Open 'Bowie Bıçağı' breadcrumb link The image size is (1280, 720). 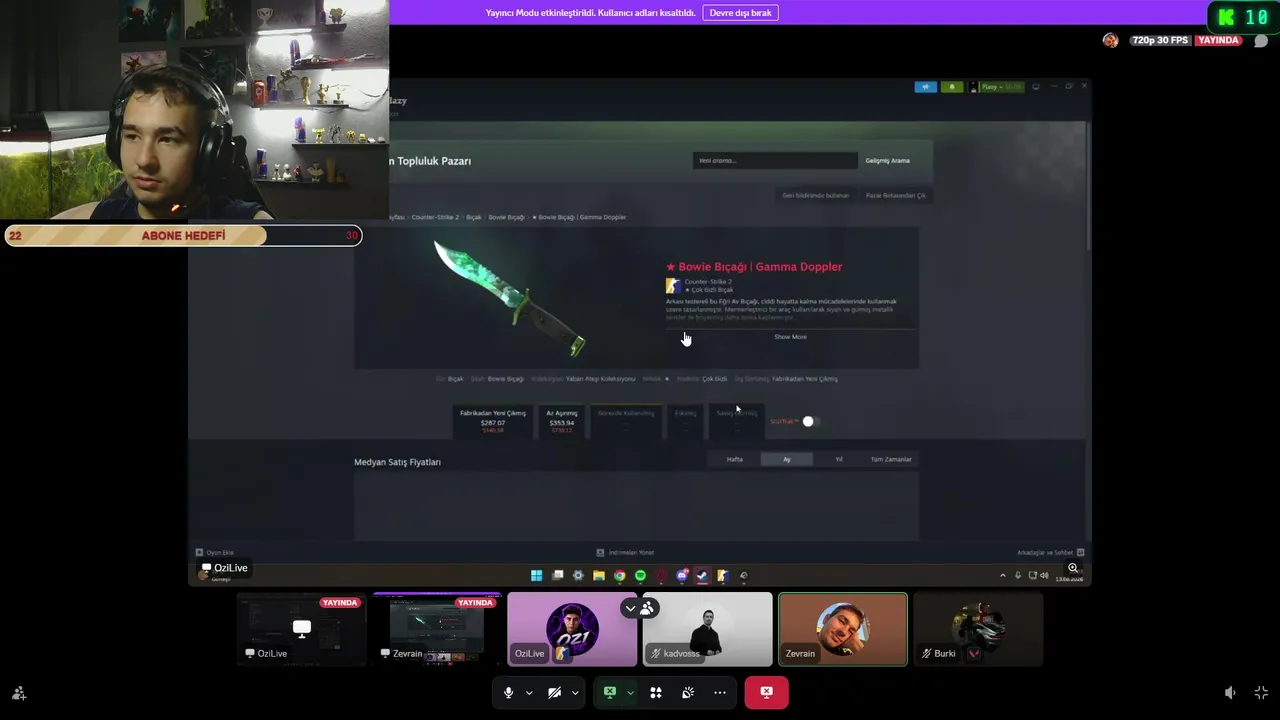(x=506, y=217)
